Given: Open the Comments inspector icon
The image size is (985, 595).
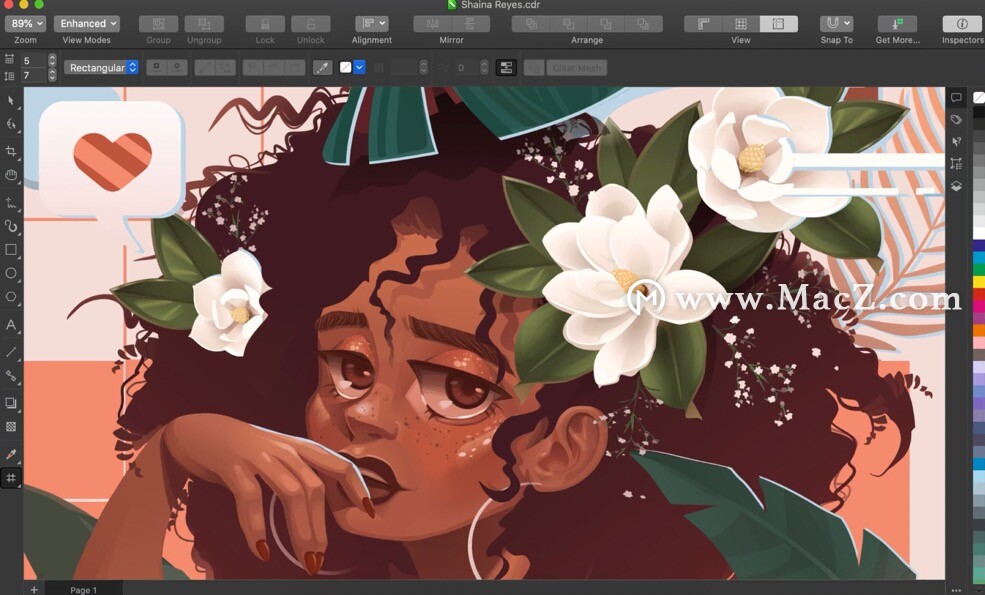Looking at the screenshot, I should coord(956,98).
